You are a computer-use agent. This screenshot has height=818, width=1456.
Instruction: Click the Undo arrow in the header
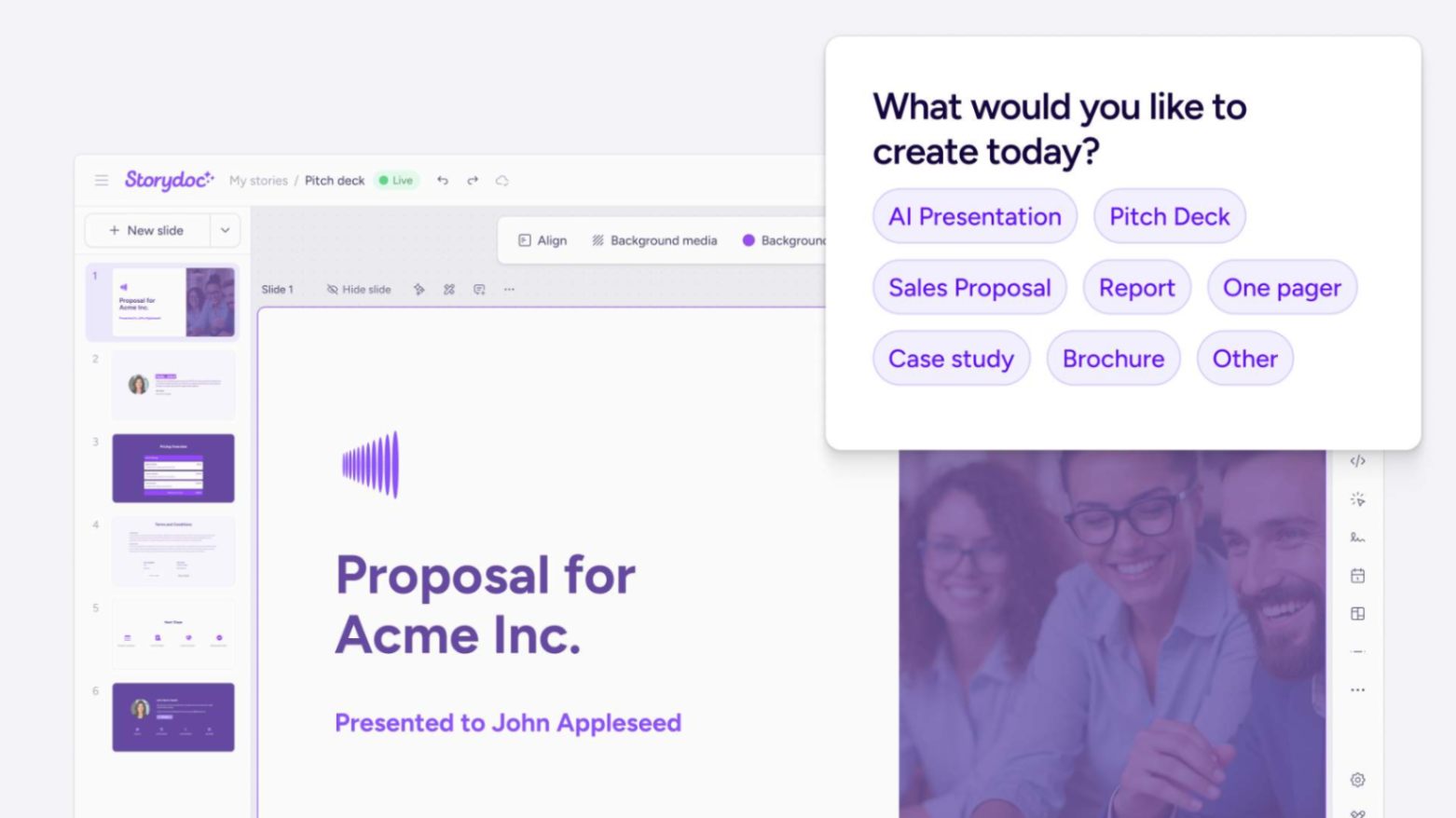coord(443,180)
